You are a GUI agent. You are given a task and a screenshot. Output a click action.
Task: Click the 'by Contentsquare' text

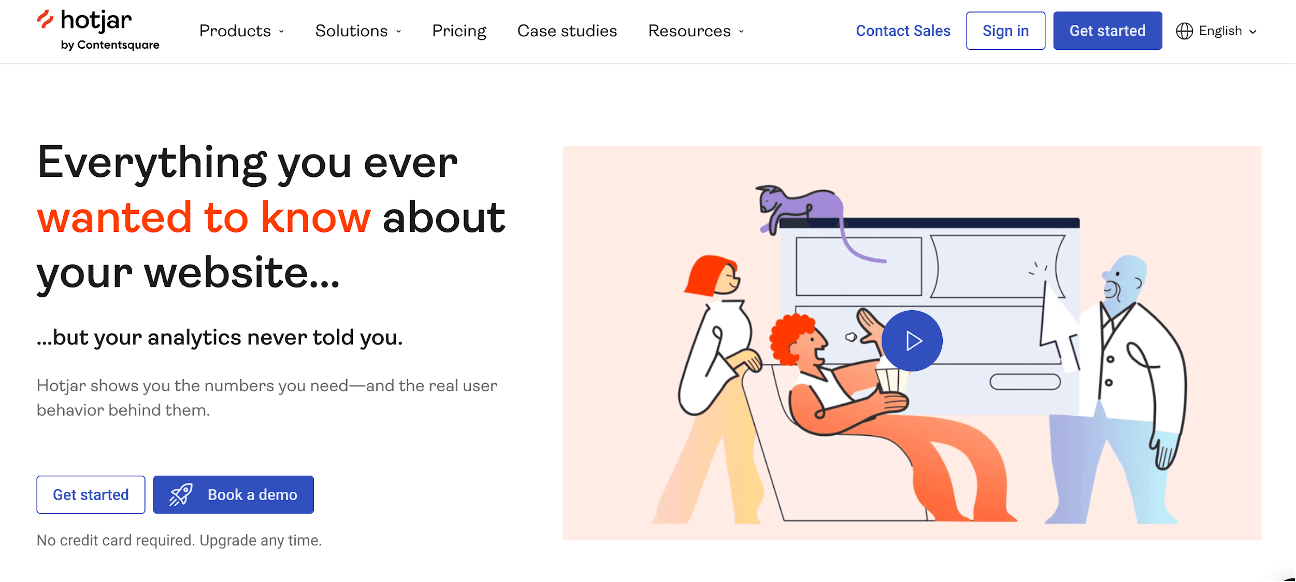(110, 45)
